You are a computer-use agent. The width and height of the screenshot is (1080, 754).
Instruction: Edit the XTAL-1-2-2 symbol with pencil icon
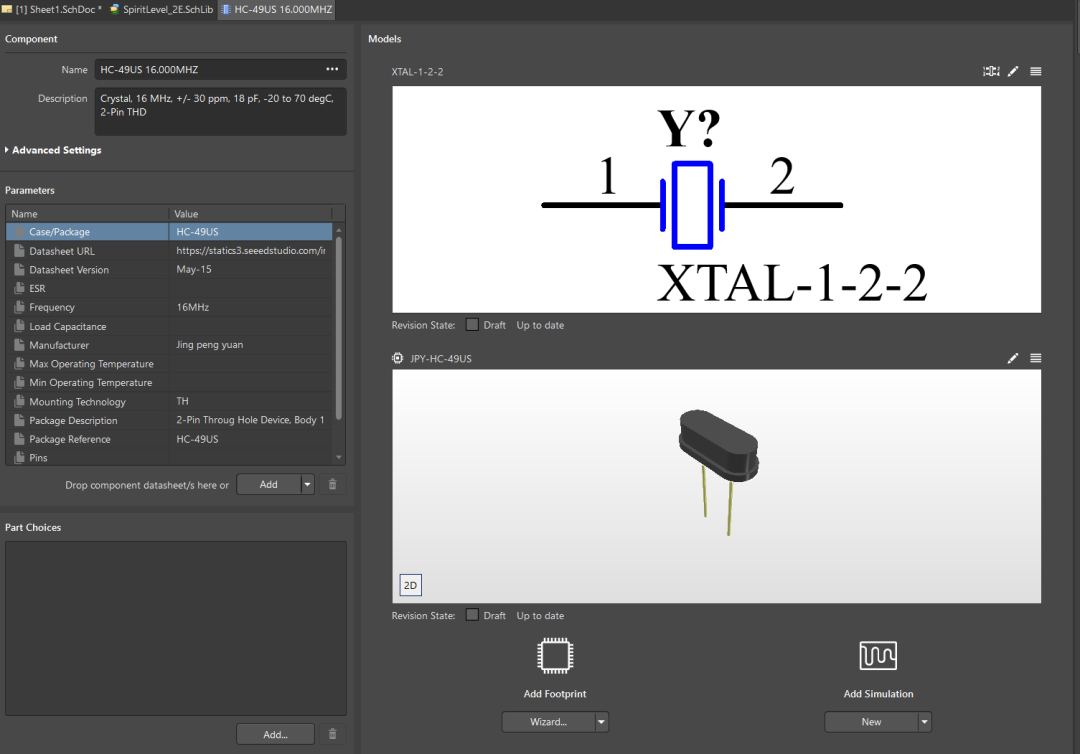pyautogui.click(x=1013, y=71)
